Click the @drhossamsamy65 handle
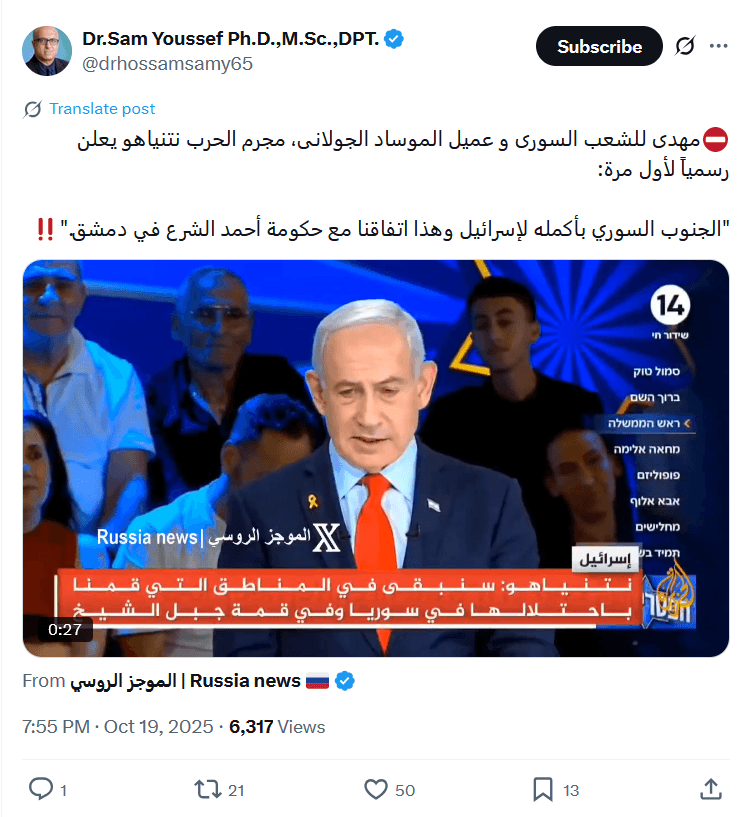This screenshot has height=817, width=741. [167, 64]
